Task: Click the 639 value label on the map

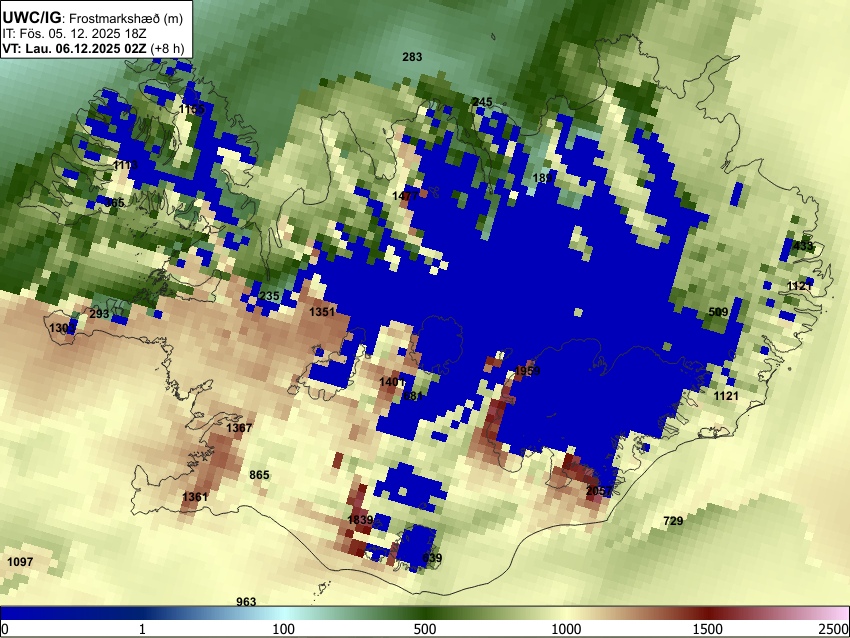Action: 432,558
